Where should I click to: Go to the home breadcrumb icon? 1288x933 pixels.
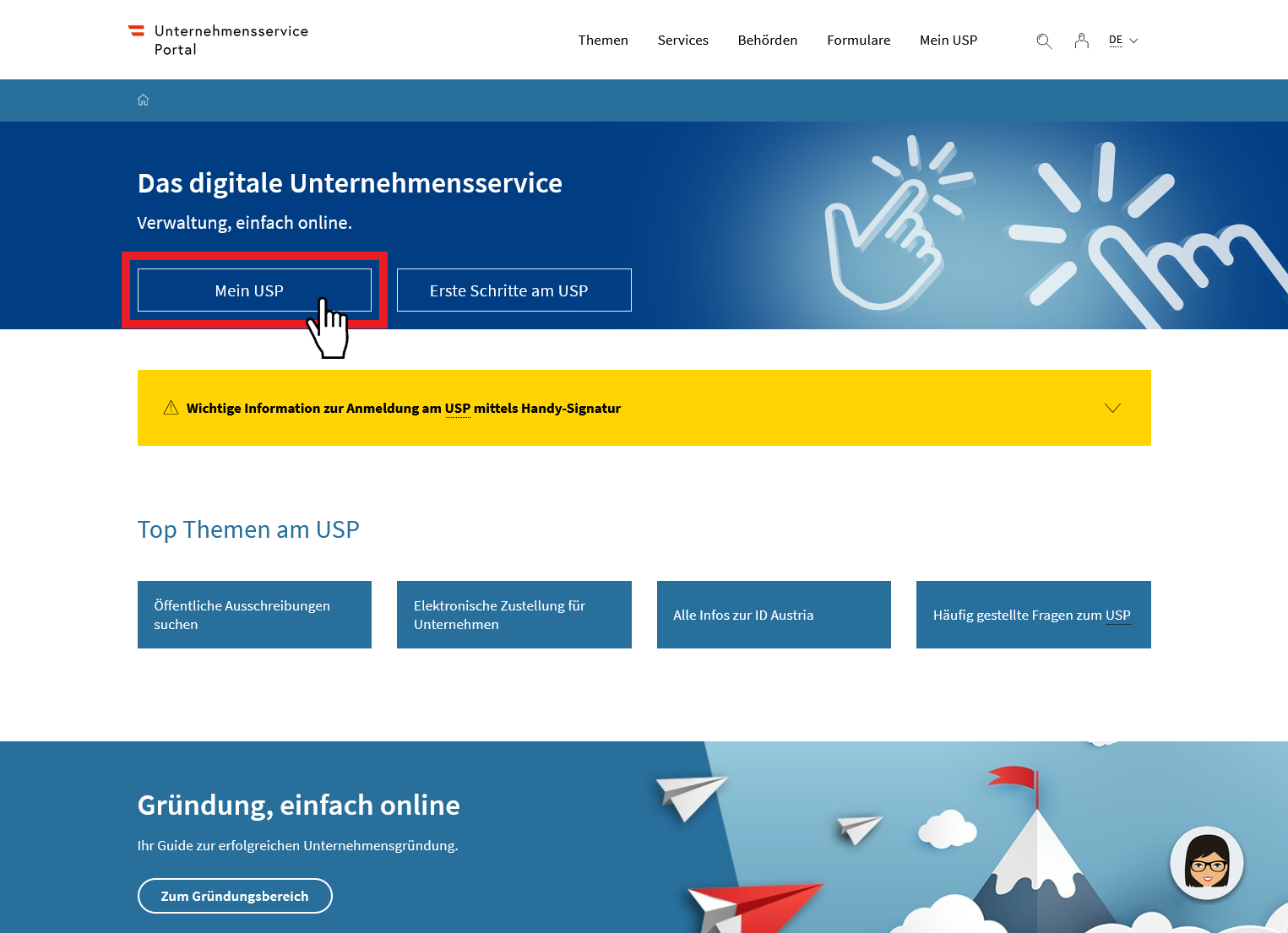(x=144, y=100)
